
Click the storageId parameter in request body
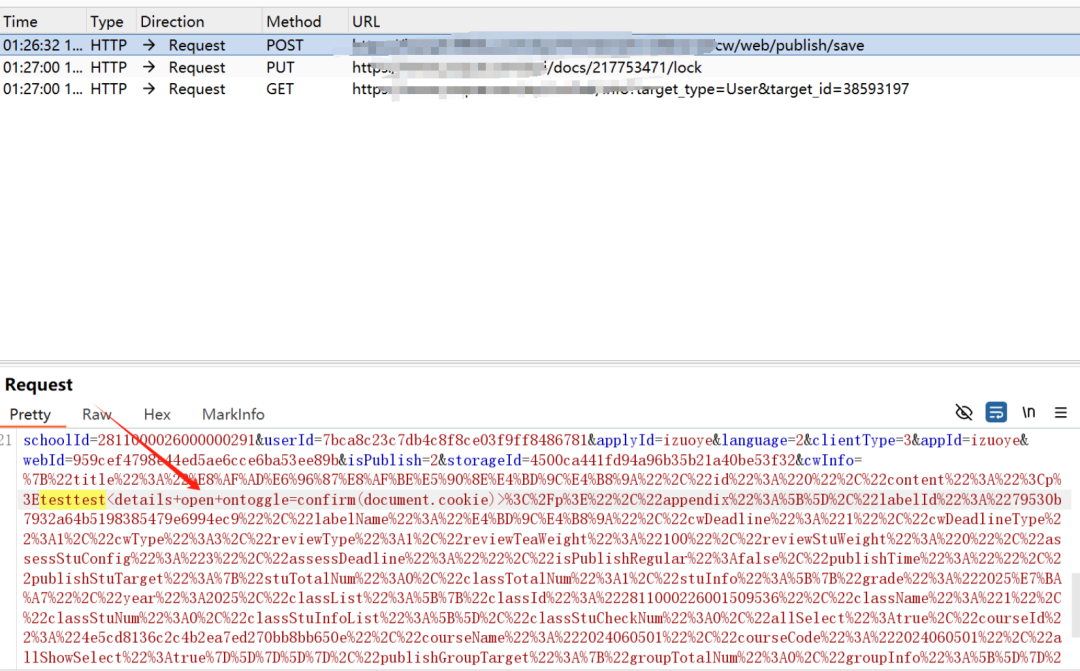pyautogui.click(x=484, y=460)
